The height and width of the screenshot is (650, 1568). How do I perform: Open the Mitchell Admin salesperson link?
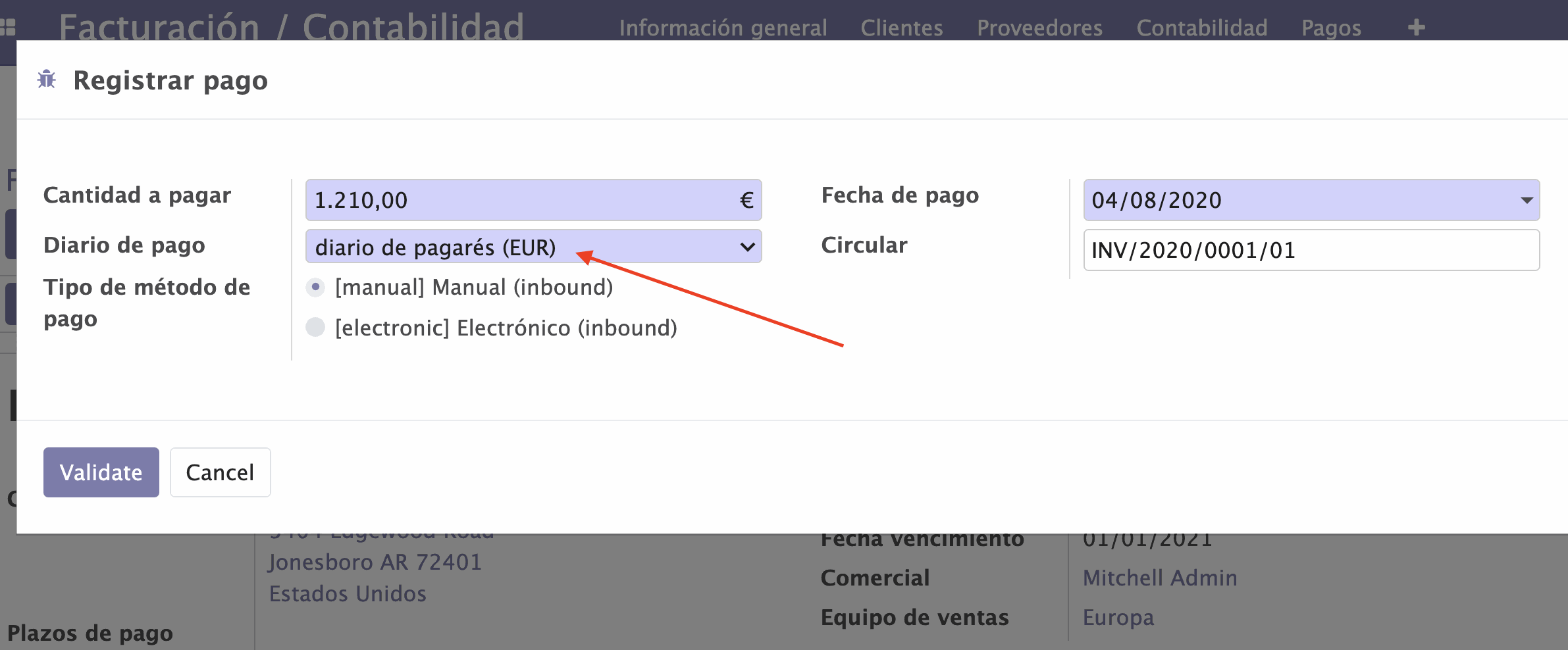coord(1160,578)
